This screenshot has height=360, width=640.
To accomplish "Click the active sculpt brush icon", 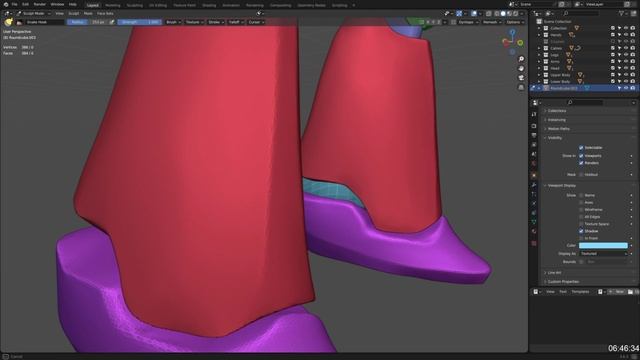I will (8, 22).
